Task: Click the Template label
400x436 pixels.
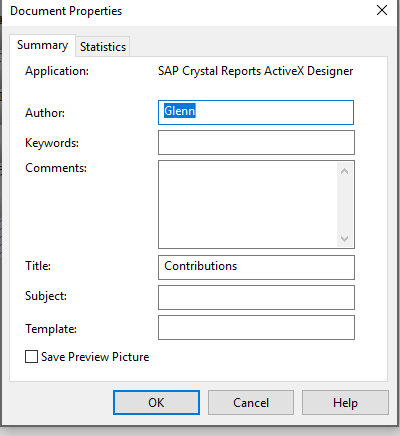Action: point(51,329)
